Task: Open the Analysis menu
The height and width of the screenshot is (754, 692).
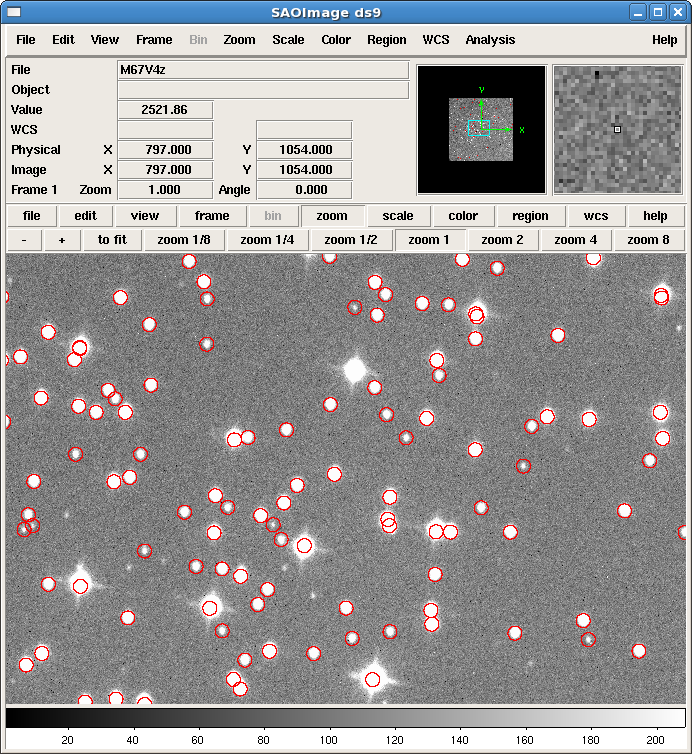Action: (490, 40)
